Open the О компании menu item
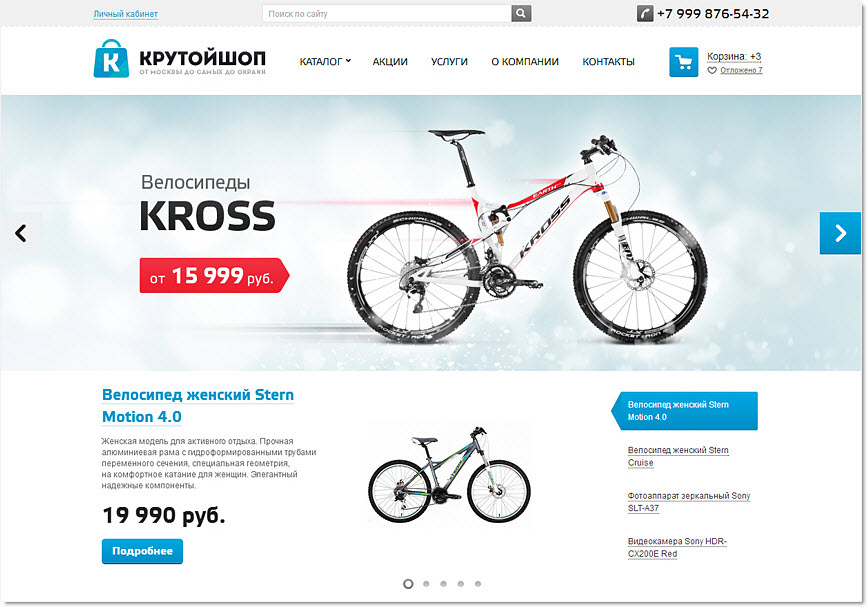Image resolution: width=868 pixels, height=608 pixels. (525, 61)
